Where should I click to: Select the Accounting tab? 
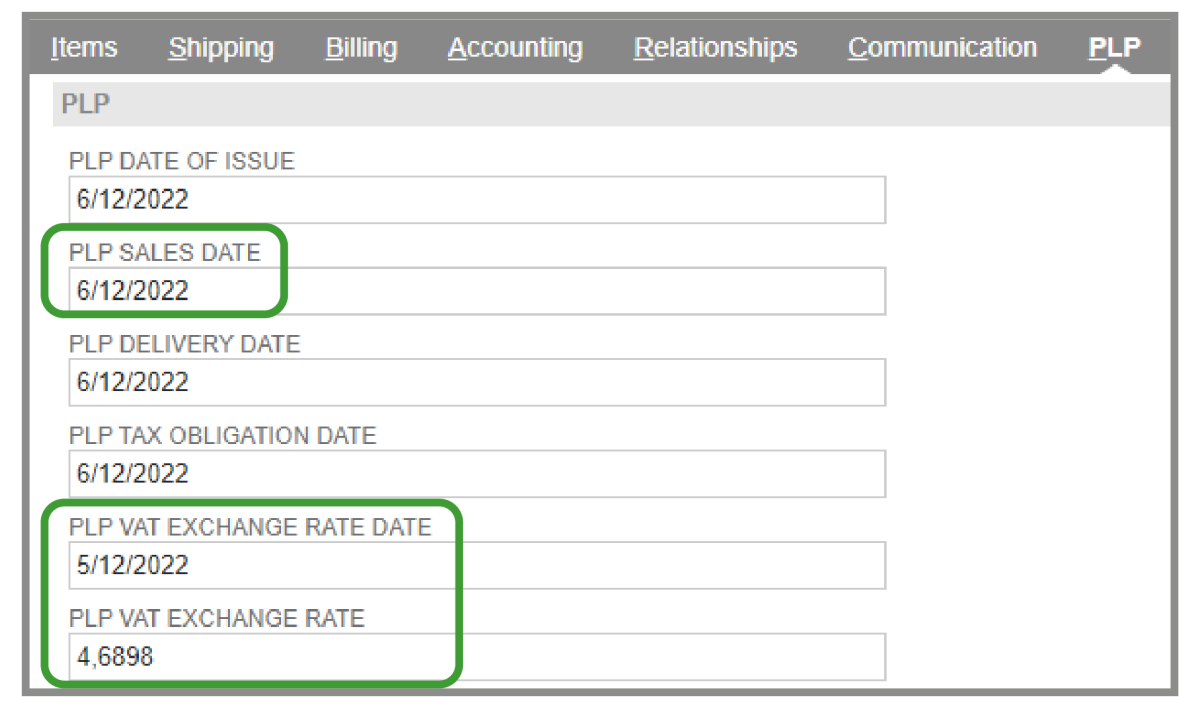[x=515, y=48]
